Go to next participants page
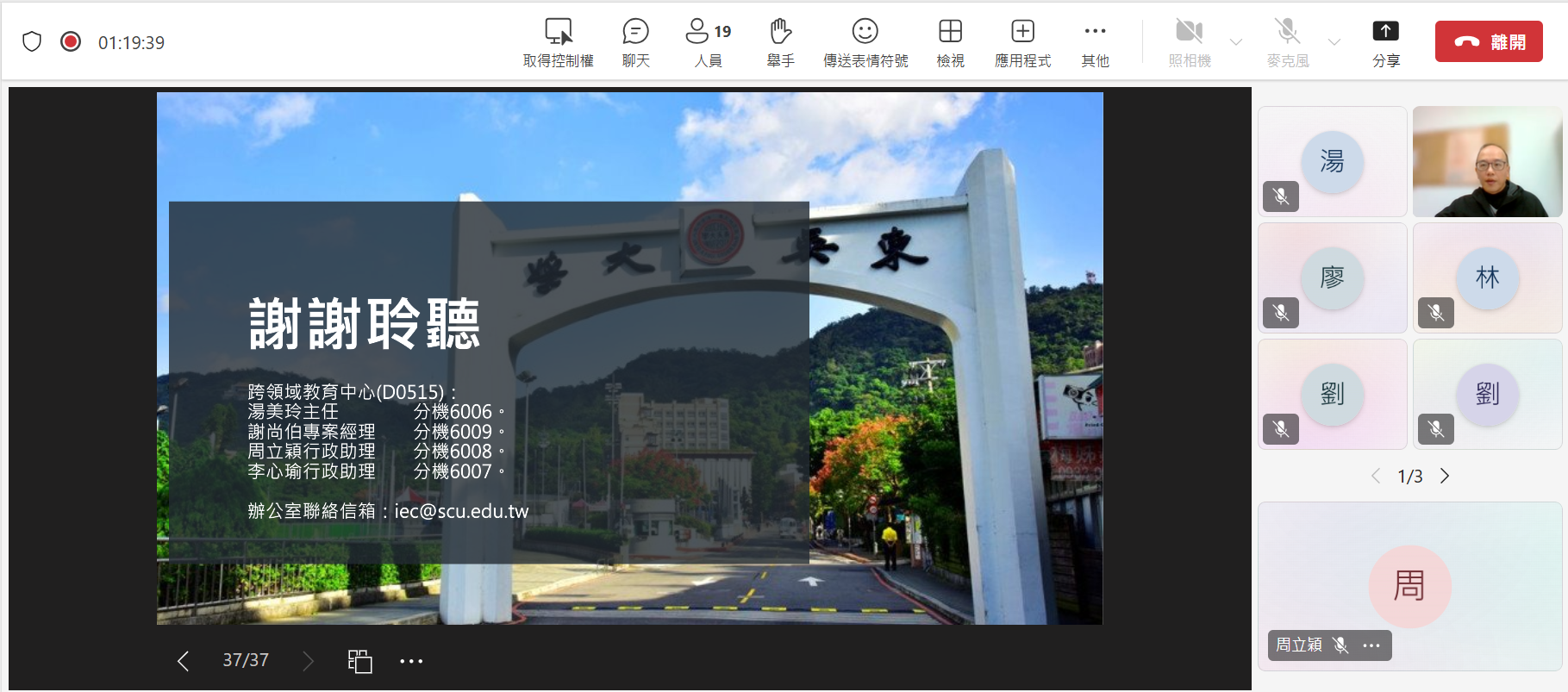The image size is (1568, 692). tap(1445, 476)
